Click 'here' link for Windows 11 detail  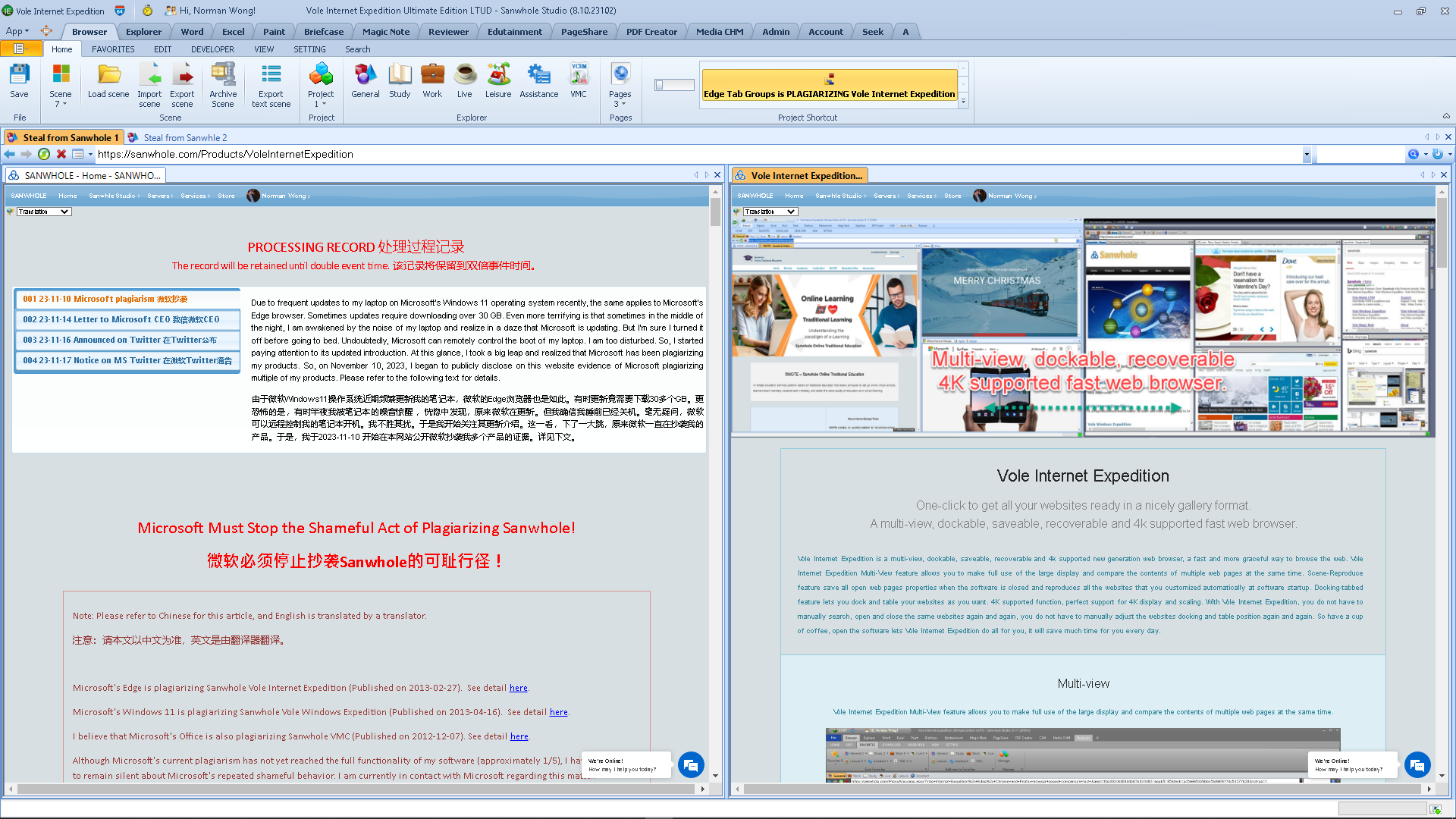coord(558,712)
